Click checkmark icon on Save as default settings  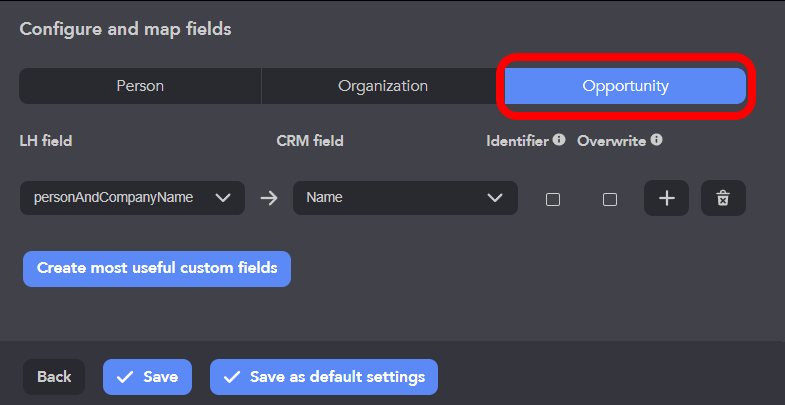tap(232, 377)
